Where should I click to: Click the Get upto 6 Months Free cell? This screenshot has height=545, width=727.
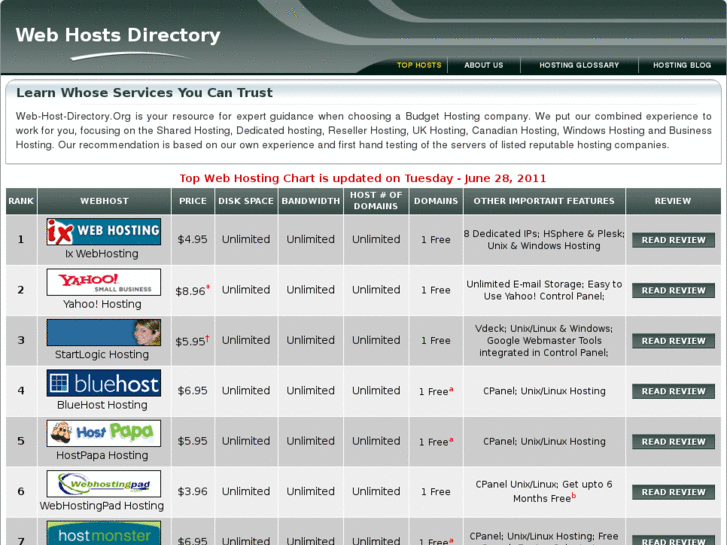[544, 491]
